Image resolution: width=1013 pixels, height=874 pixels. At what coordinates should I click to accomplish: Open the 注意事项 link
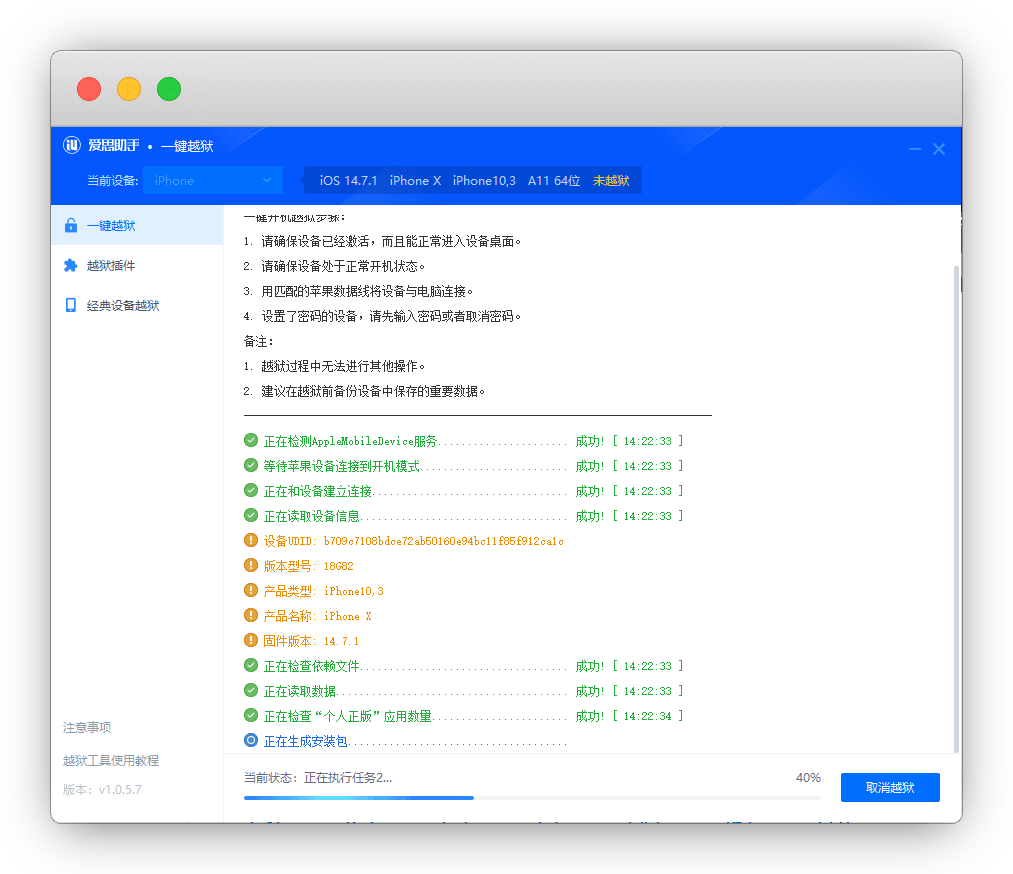click(x=87, y=727)
